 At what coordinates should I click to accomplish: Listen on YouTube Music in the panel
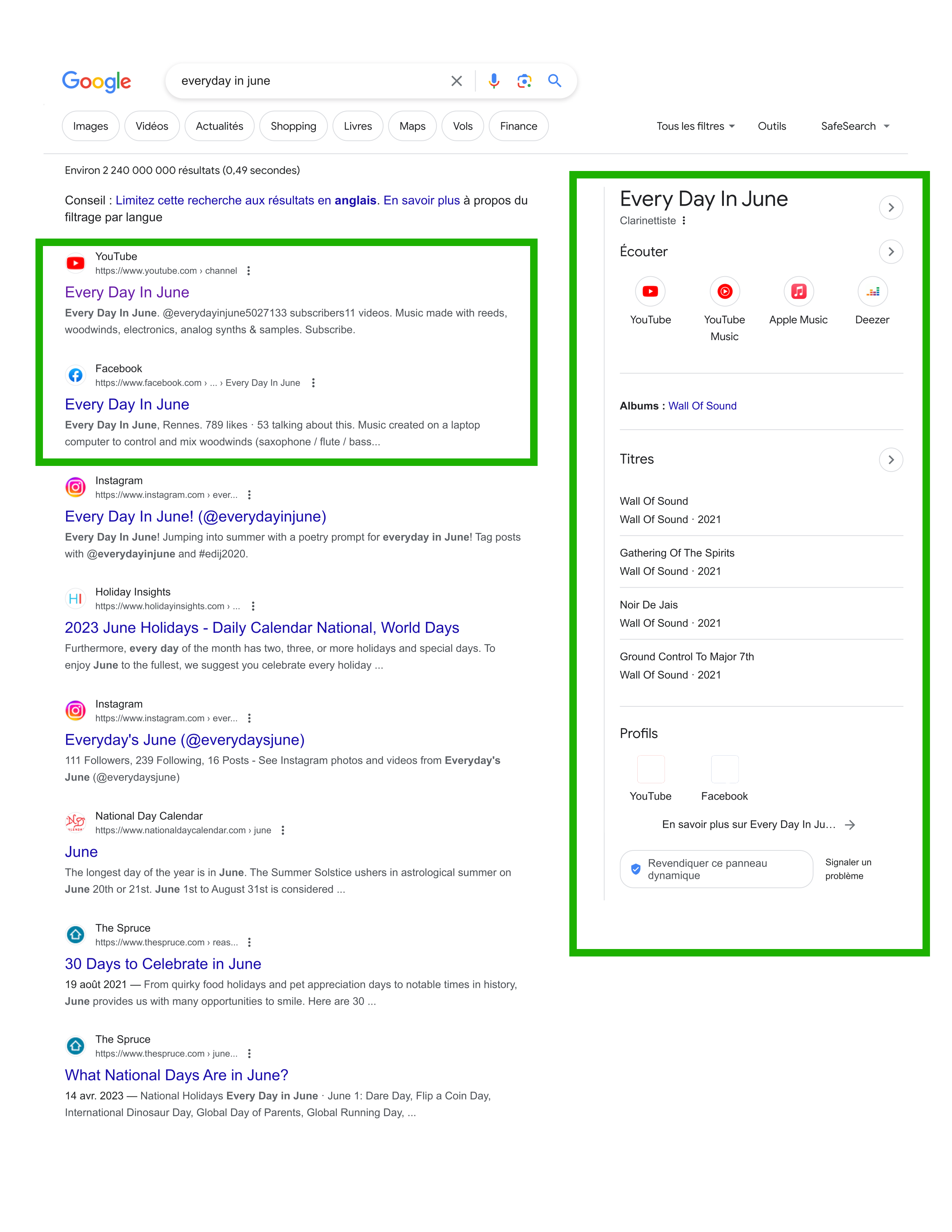tap(725, 310)
